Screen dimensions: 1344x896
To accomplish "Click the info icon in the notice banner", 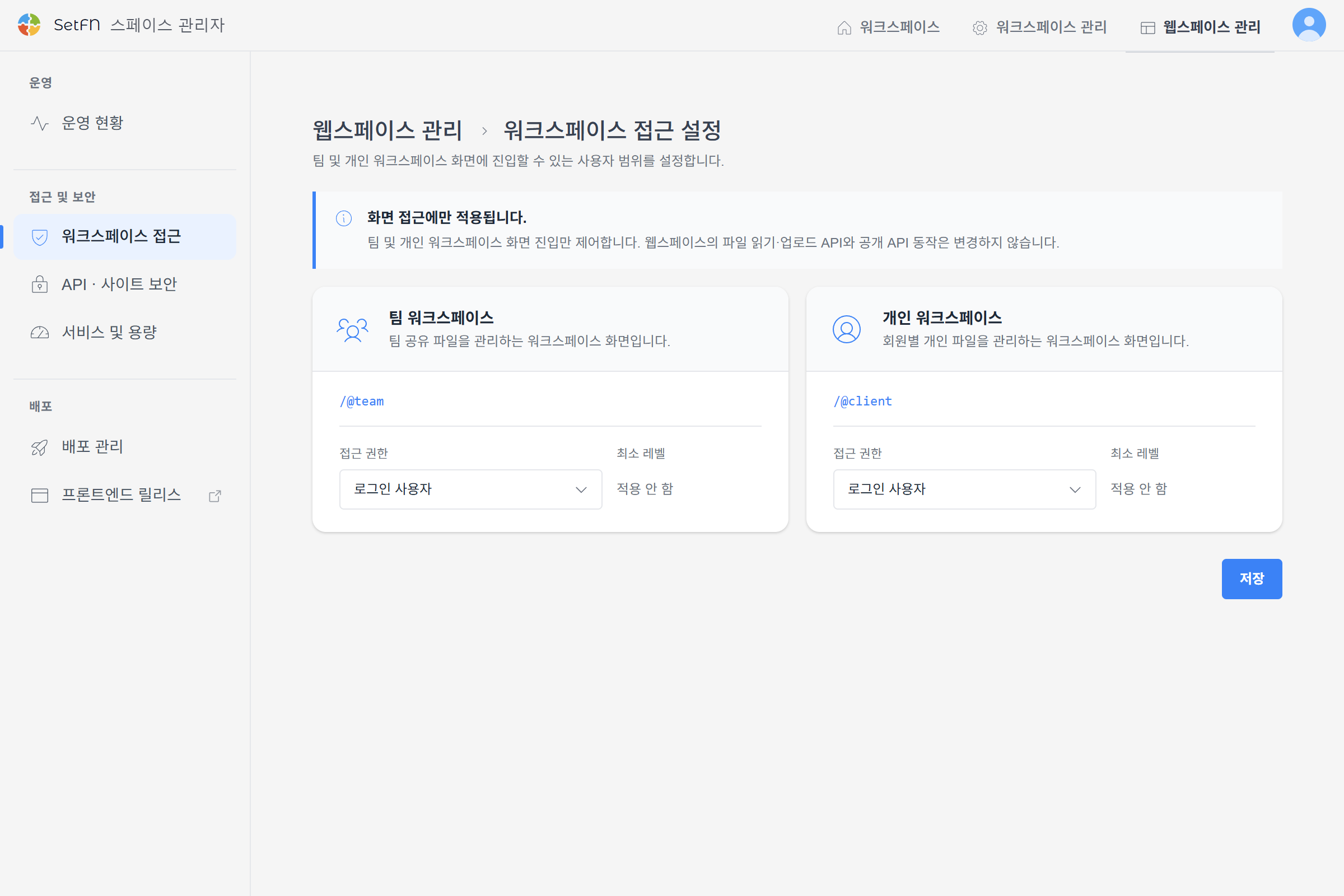I will click(x=343, y=218).
